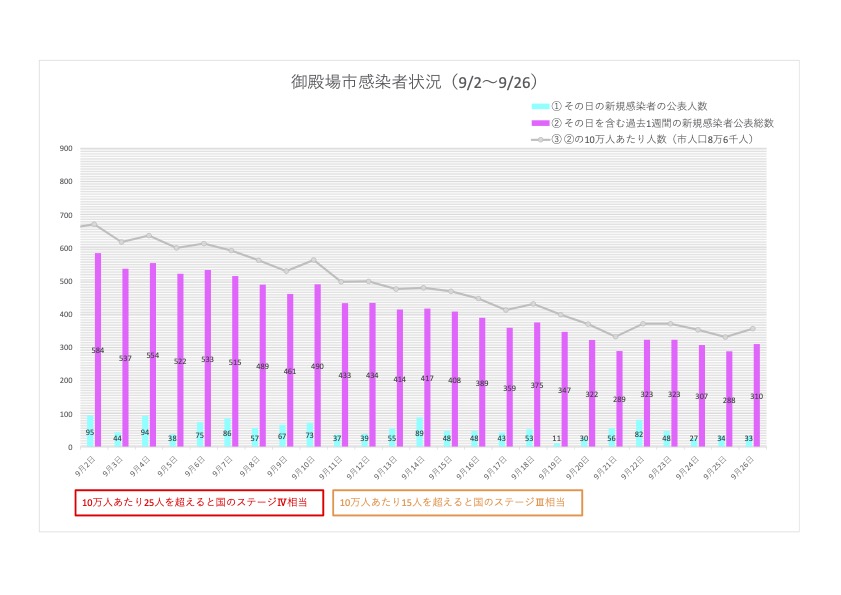Select the cyan bar labeled 82

click(636, 434)
